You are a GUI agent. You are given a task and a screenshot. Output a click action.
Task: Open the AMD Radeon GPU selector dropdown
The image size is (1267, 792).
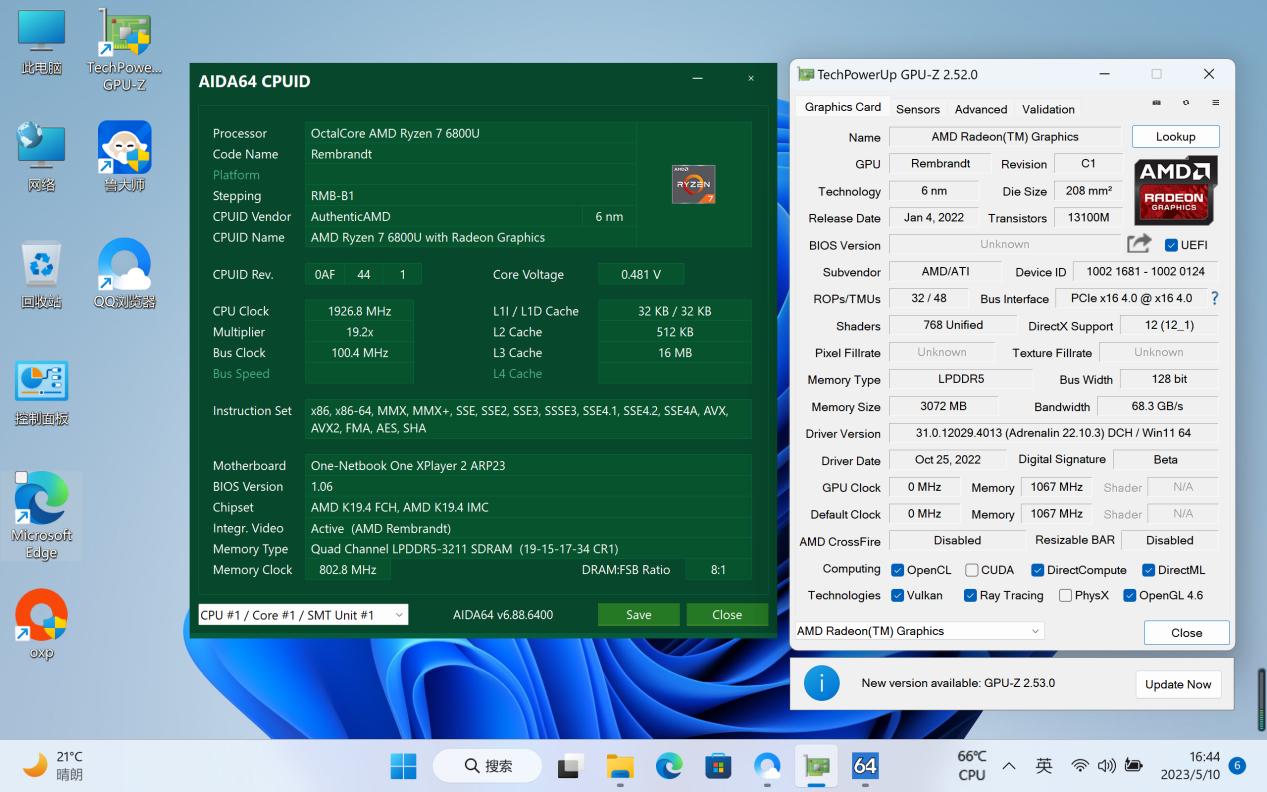pos(918,631)
